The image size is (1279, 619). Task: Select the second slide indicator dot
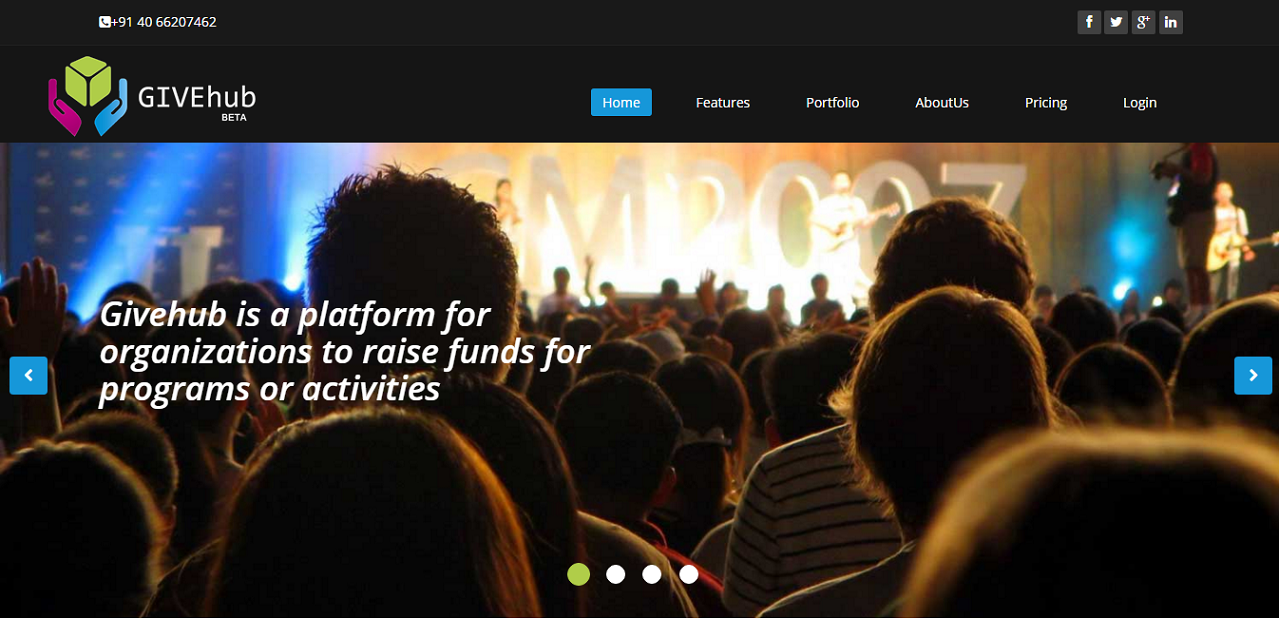point(616,574)
